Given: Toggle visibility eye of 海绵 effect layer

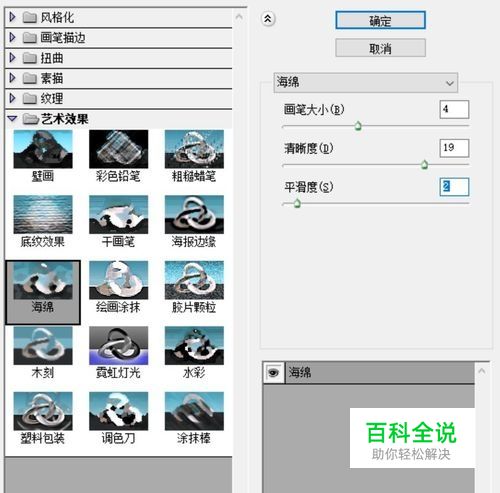Looking at the screenshot, I should click(x=274, y=373).
